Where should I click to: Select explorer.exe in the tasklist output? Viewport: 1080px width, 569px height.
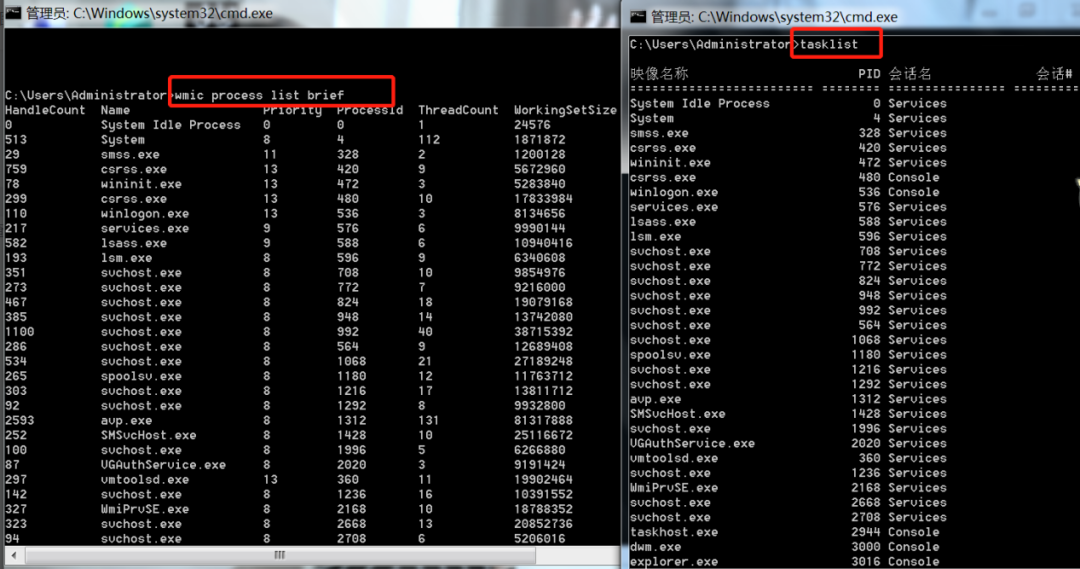click(673, 561)
